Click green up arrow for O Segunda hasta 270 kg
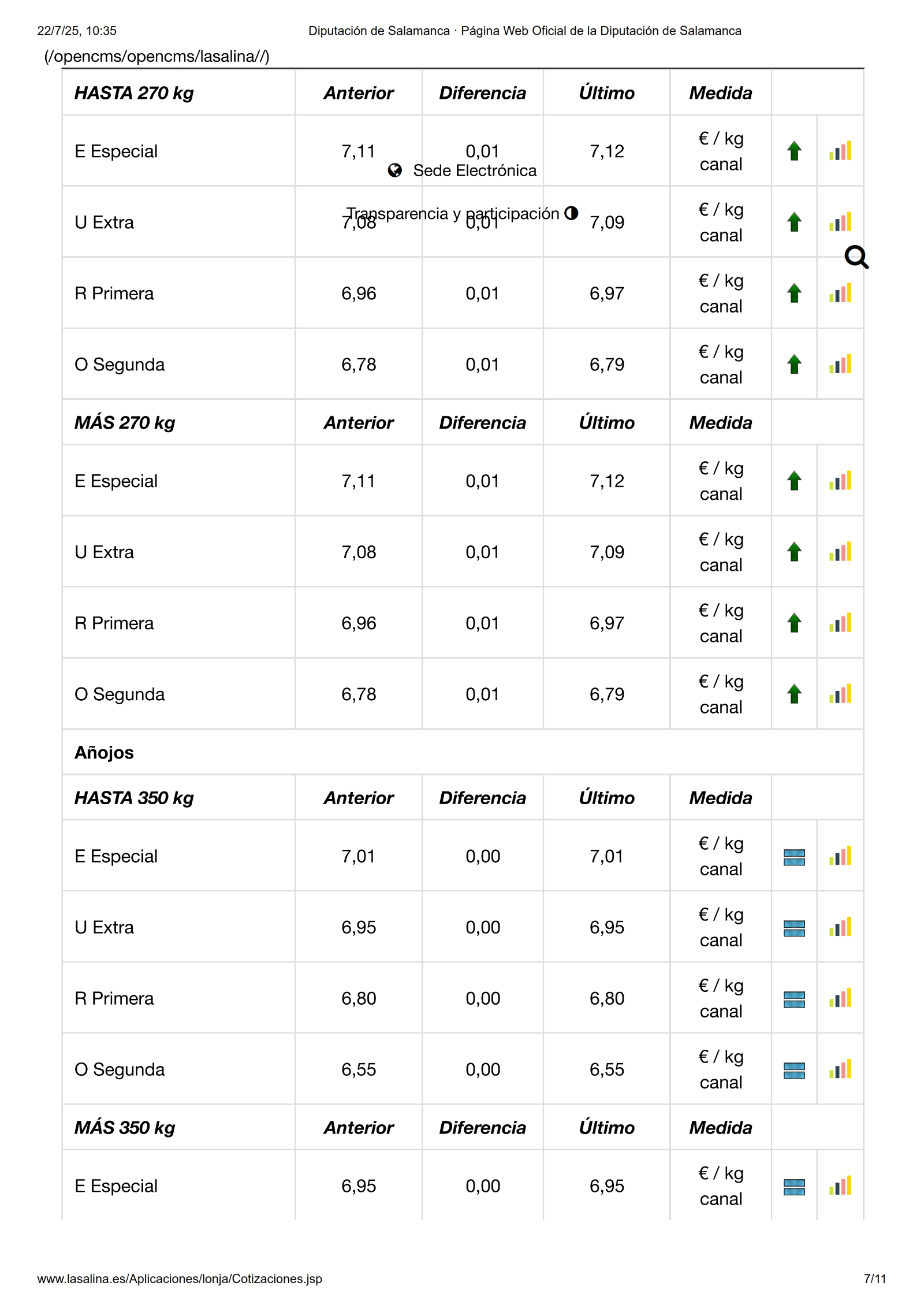The height and width of the screenshot is (1308, 924). point(794,365)
